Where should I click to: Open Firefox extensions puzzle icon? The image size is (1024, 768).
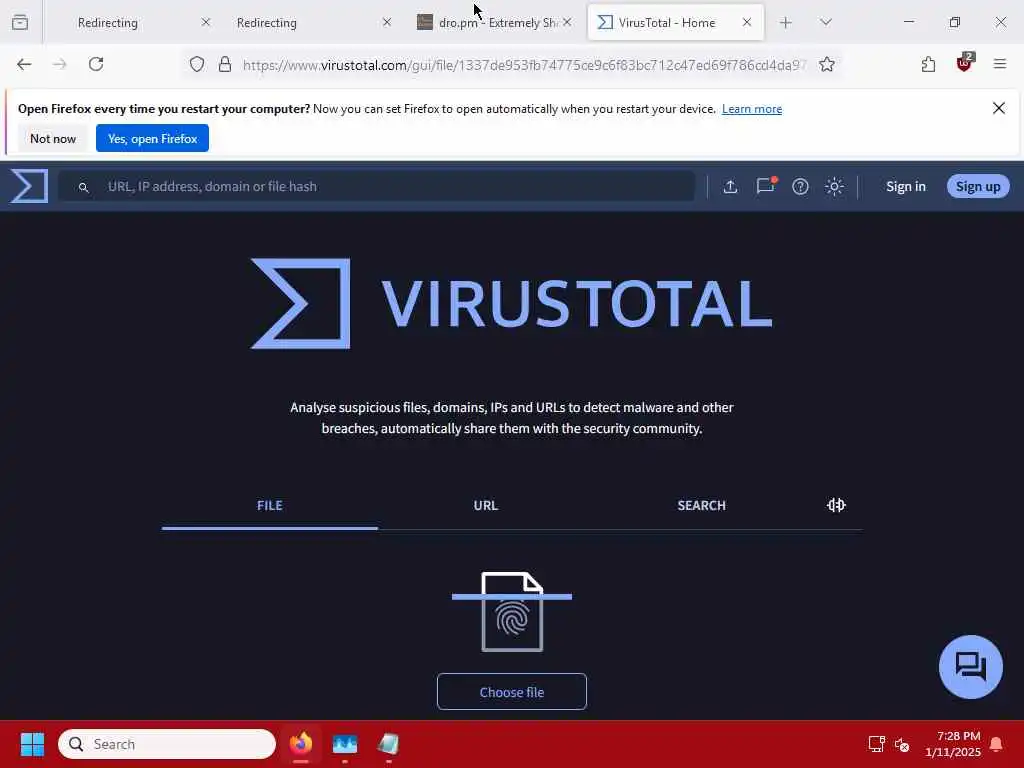tap(928, 64)
